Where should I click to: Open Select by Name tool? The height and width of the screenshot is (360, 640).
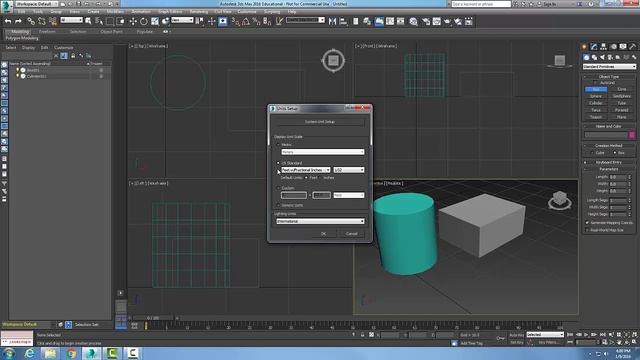tap(99, 21)
